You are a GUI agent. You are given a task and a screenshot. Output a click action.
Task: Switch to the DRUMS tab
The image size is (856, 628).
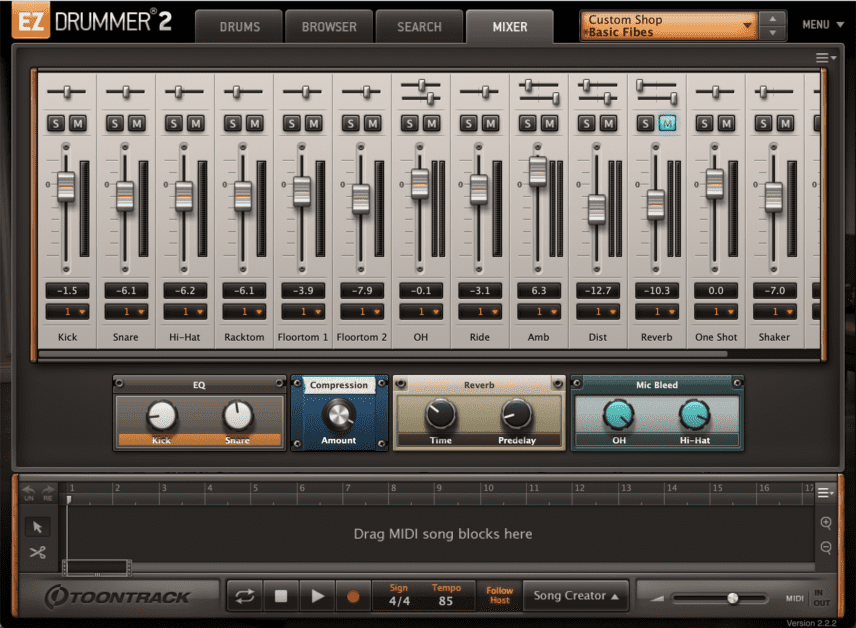tap(240, 27)
